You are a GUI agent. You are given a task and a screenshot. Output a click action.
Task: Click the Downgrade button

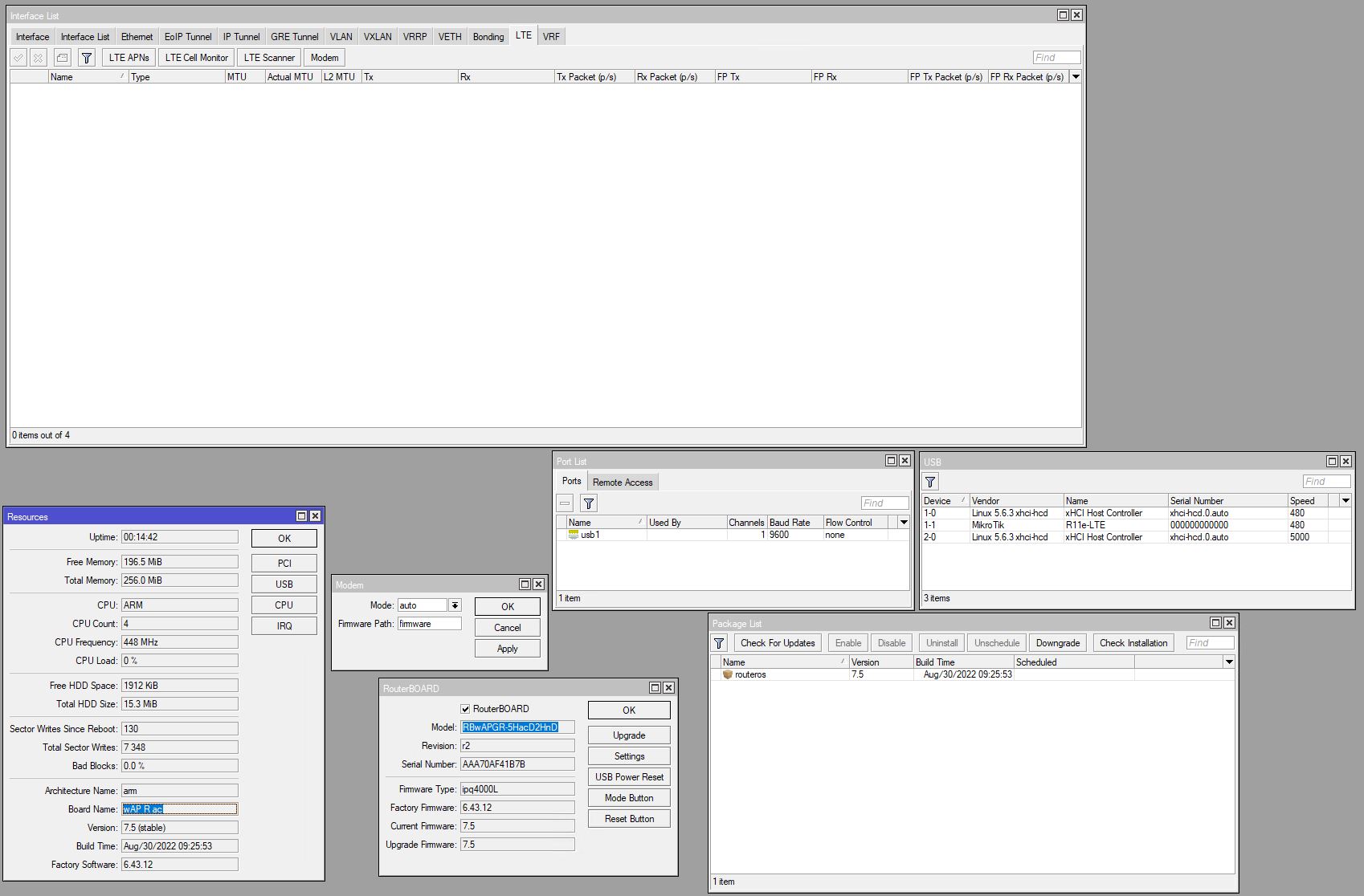(x=1058, y=643)
